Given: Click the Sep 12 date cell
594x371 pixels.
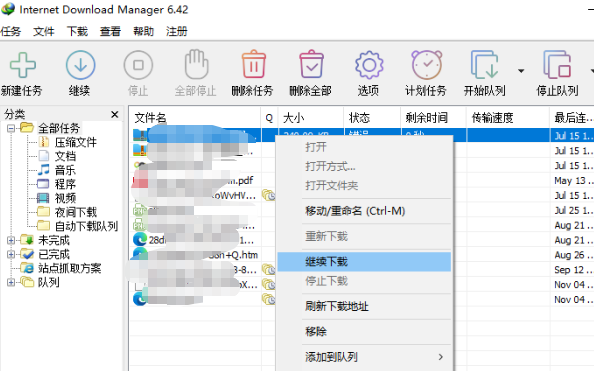Looking at the screenshot, I should click(573, 270).
